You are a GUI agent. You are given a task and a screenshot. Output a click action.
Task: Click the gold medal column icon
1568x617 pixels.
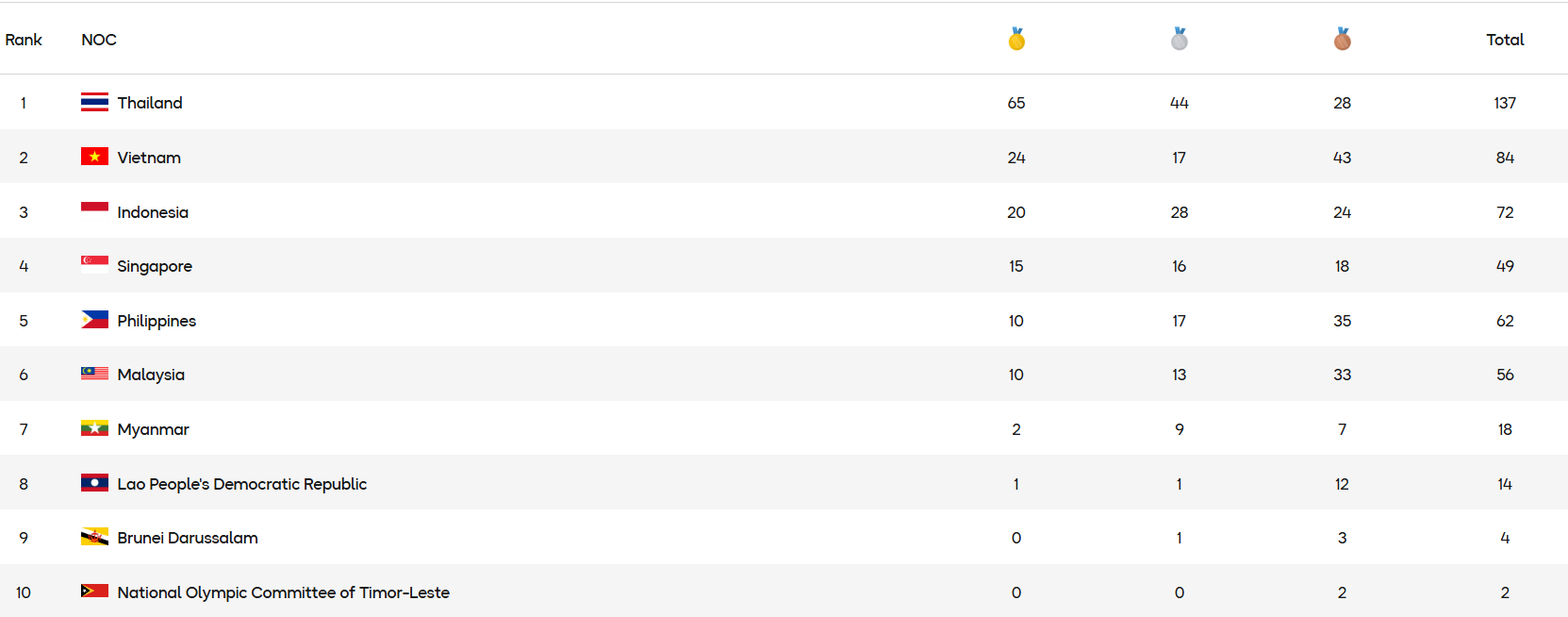(1016, 39)
